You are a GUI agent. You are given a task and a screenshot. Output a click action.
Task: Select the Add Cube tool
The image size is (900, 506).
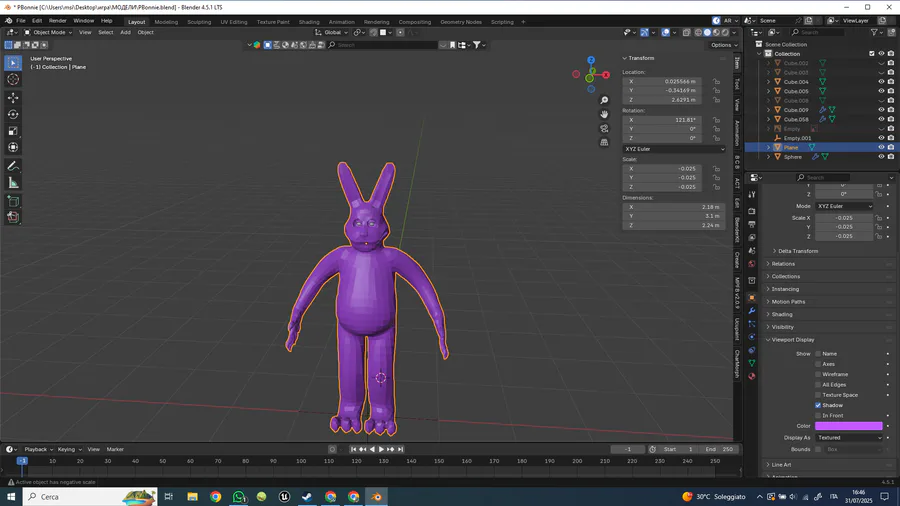point(13,201)
